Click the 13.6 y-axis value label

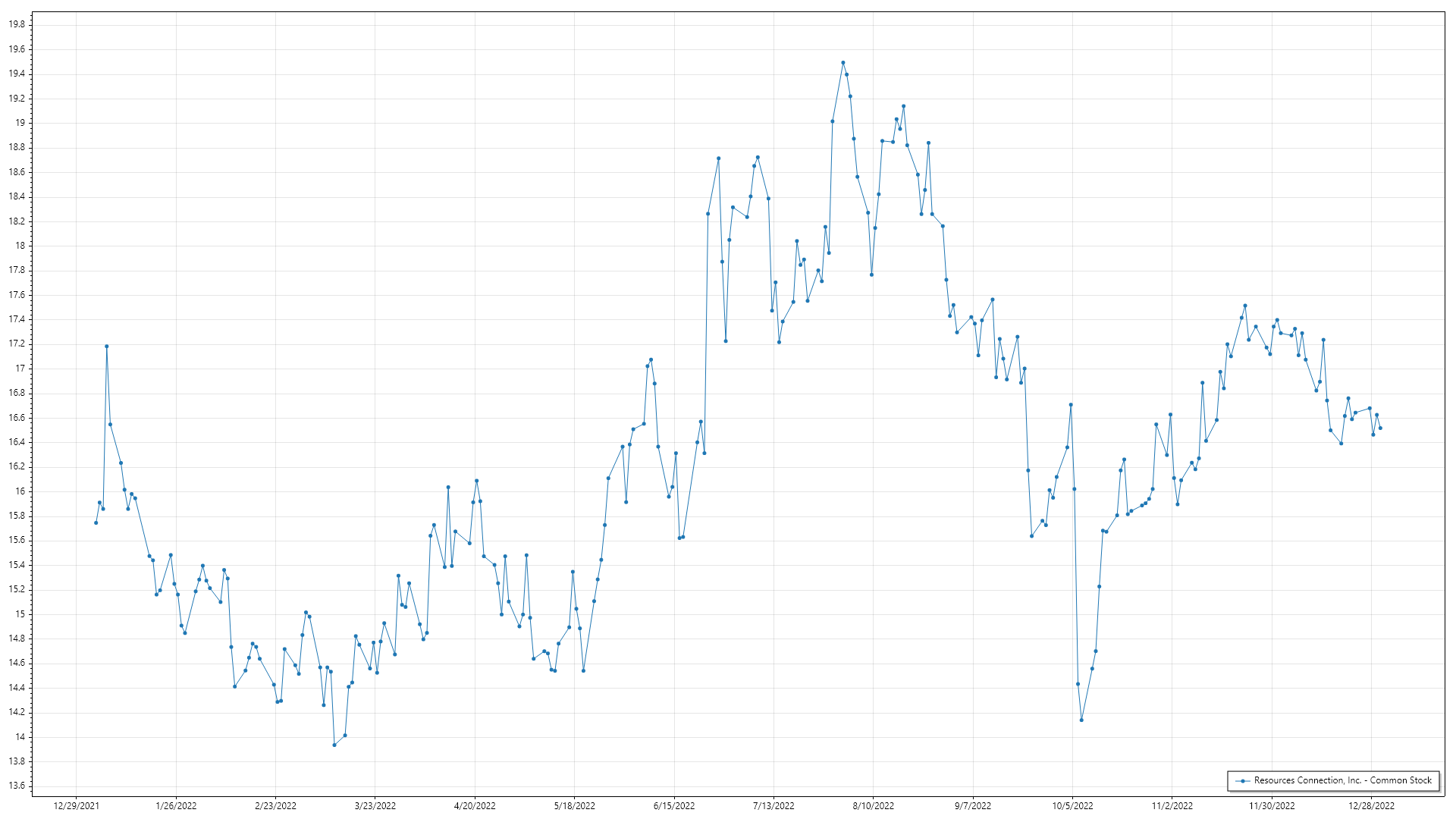[x=17, y=786]
